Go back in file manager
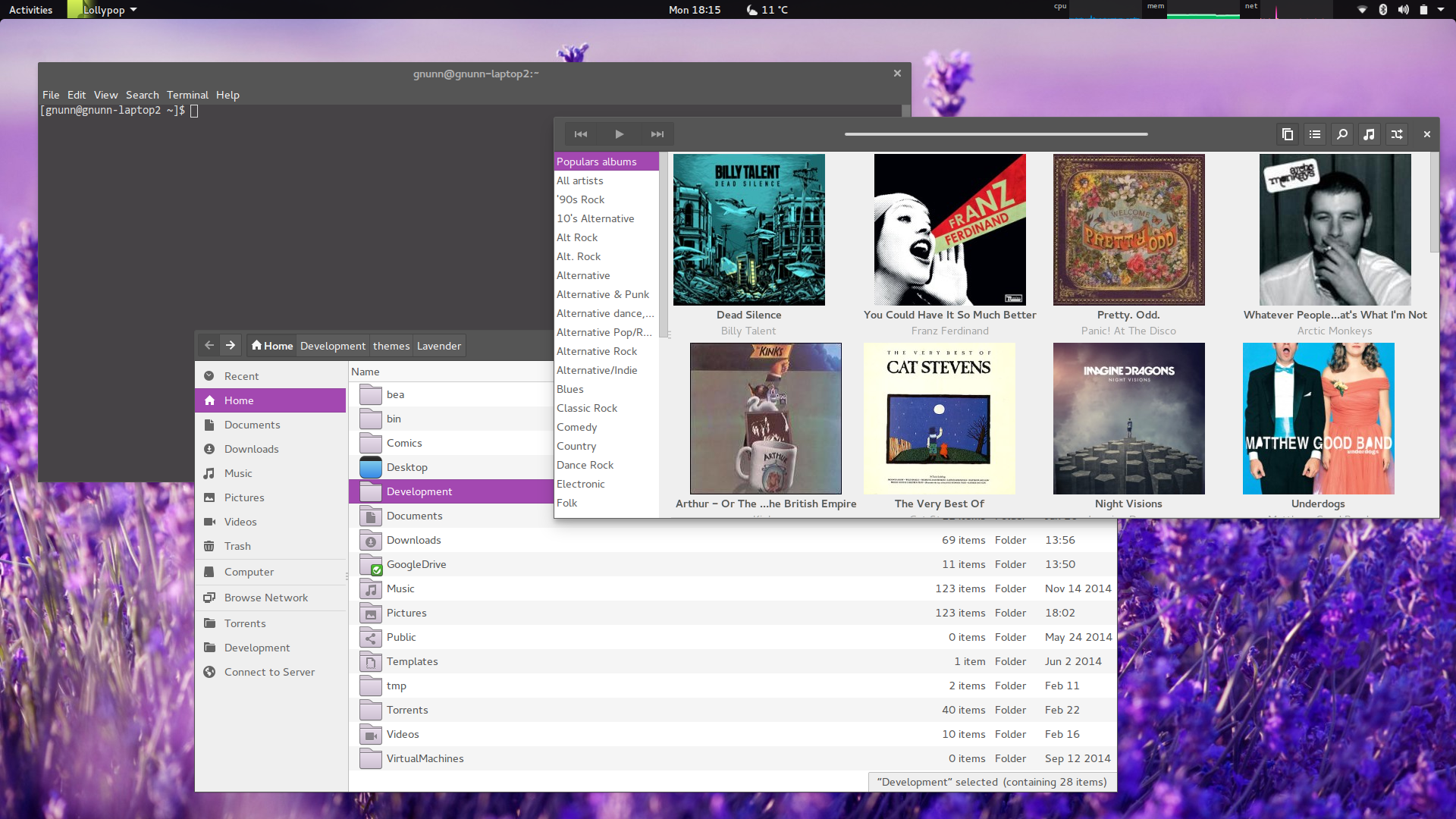Screen dimensions: 1456x819 point(209,346)
